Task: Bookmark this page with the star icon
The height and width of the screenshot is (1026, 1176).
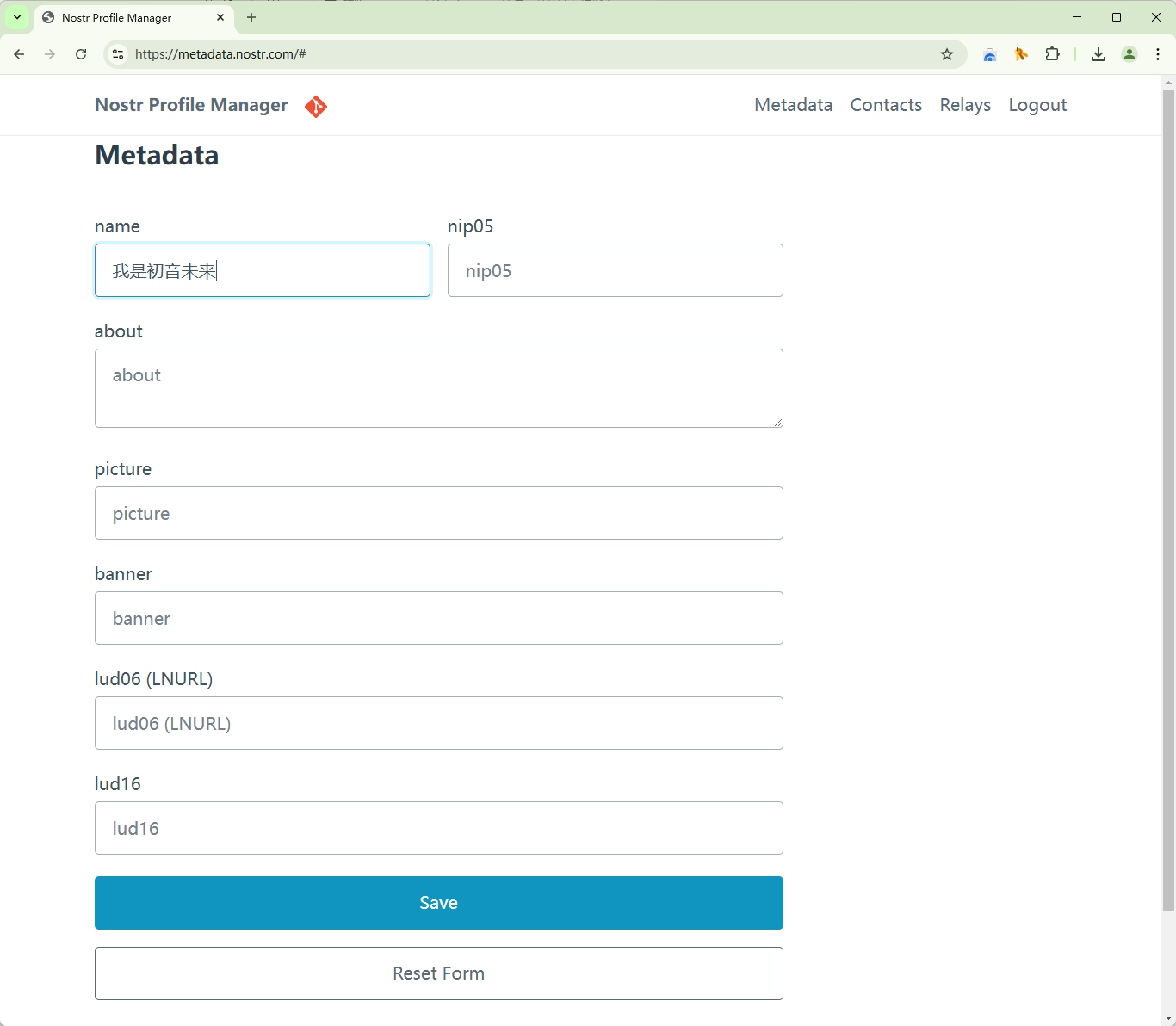Action: [947, 54]
